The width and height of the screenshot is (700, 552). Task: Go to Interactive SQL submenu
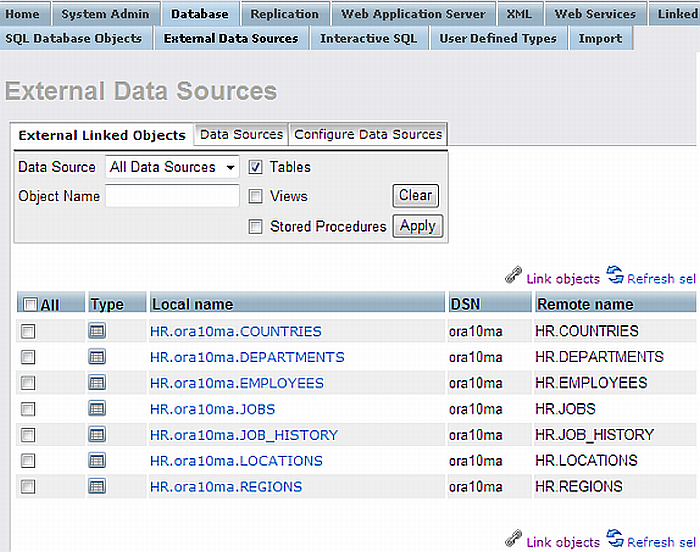(369, 38)
